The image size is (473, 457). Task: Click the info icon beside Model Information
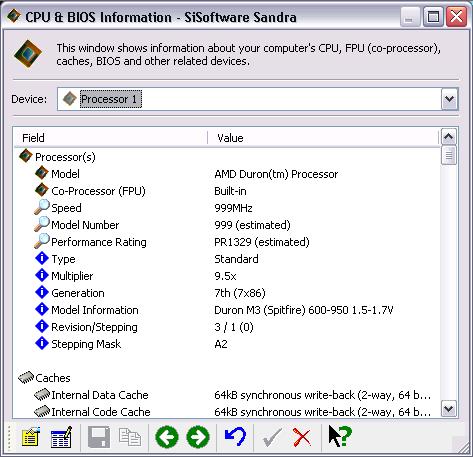pos(42,309)
